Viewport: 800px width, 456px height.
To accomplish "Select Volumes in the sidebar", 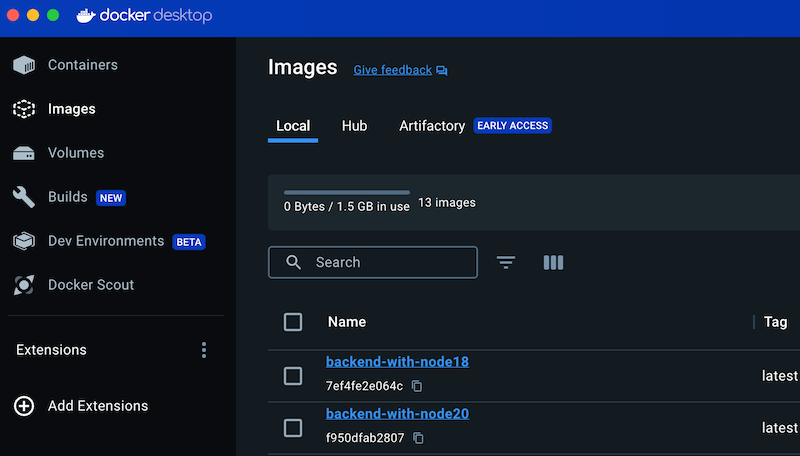I will click(x=76, y=153).
